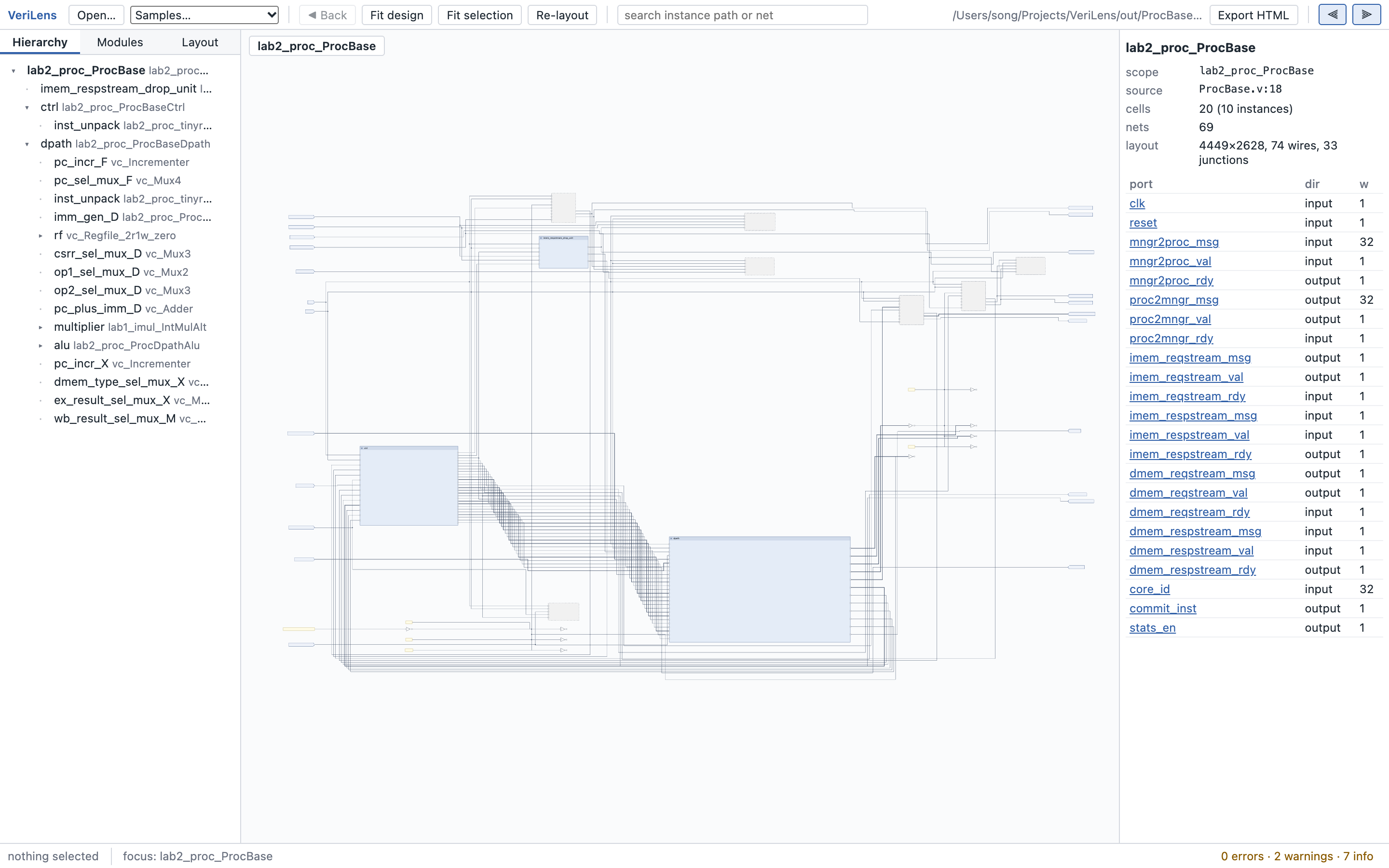Click the warnings summary in status bar
This screenshot has width=1389, height=868.
tap(1303, 856)
